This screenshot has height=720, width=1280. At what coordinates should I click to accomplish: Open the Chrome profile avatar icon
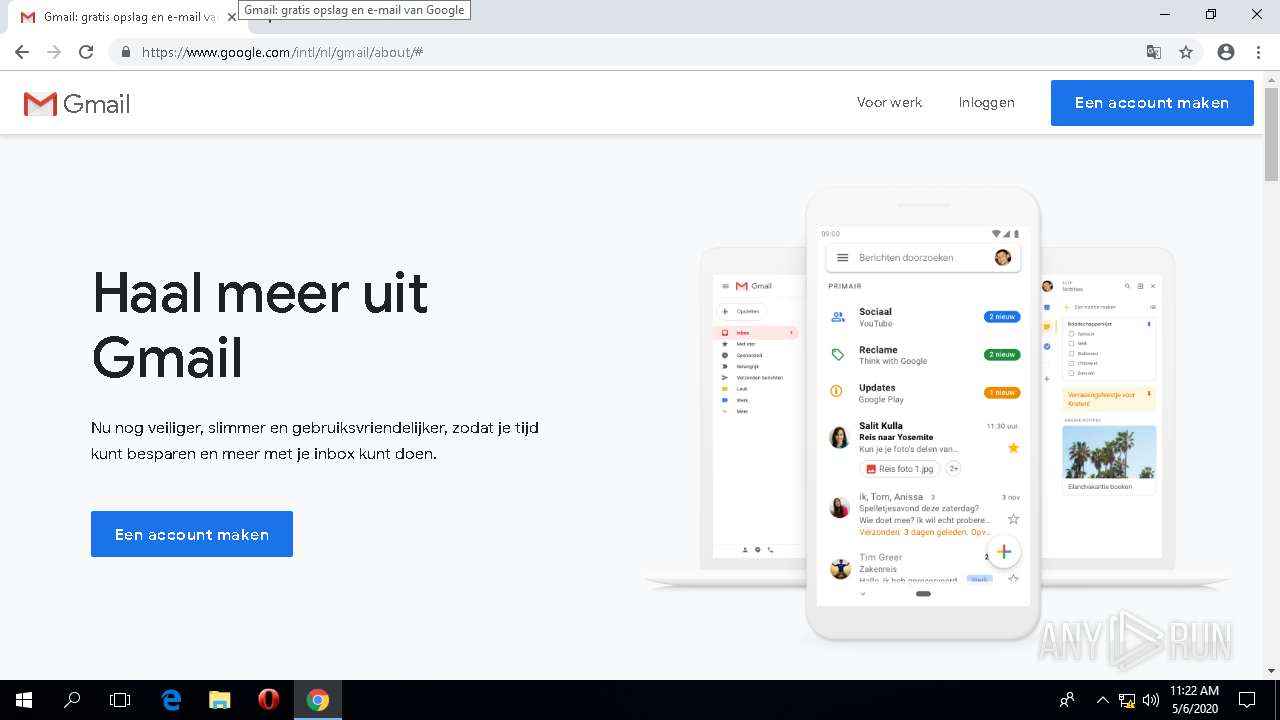point(1226,52)
